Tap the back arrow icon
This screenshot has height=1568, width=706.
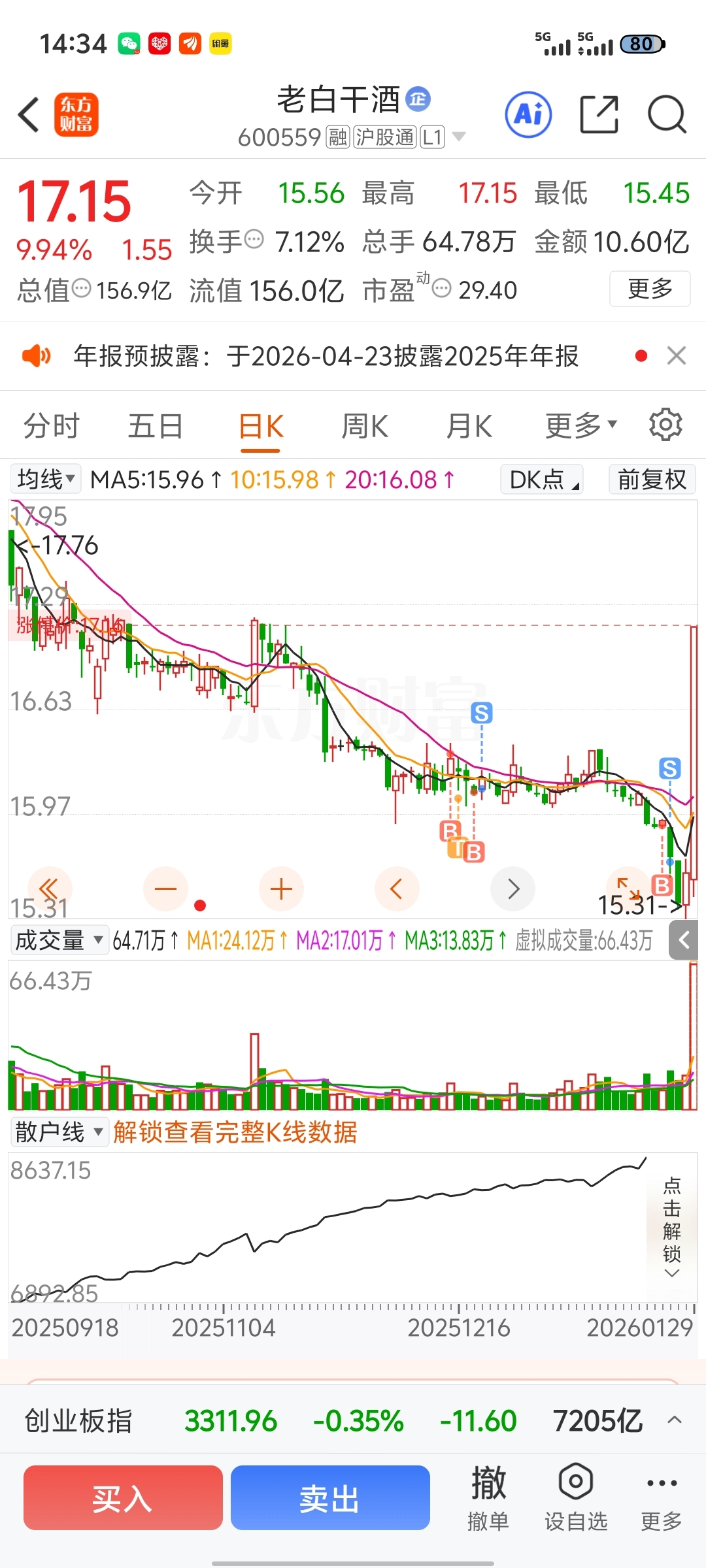[x=29, y=115]
